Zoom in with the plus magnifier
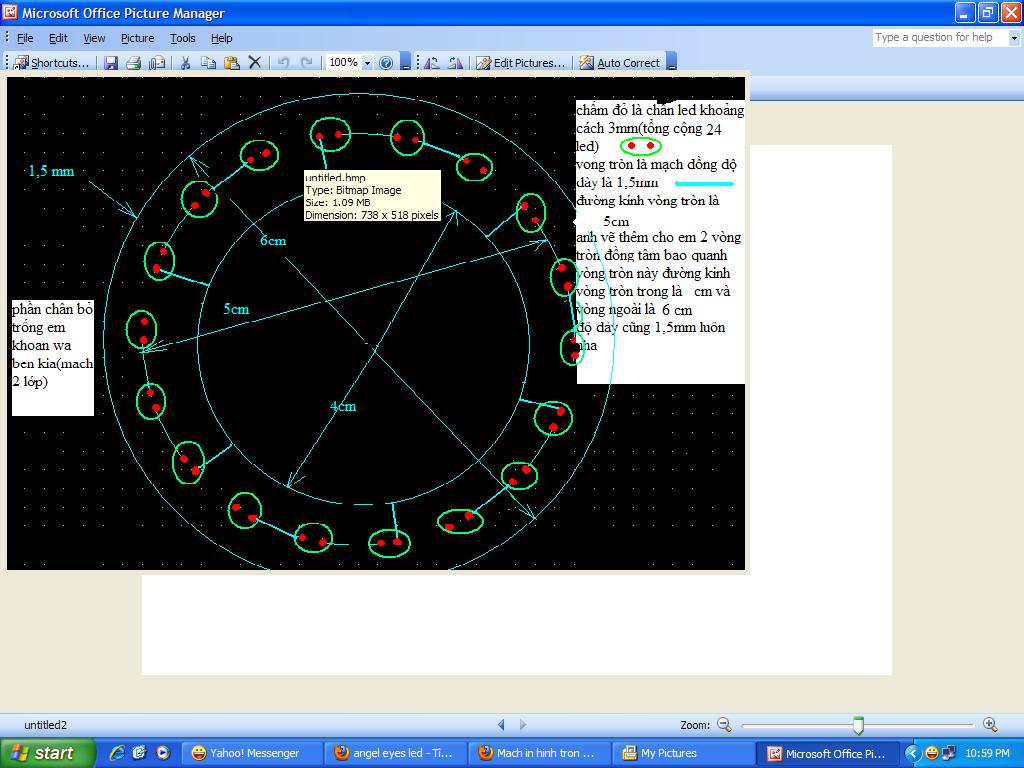This screenshot has height=768, width=1024. tap(990, 725)
